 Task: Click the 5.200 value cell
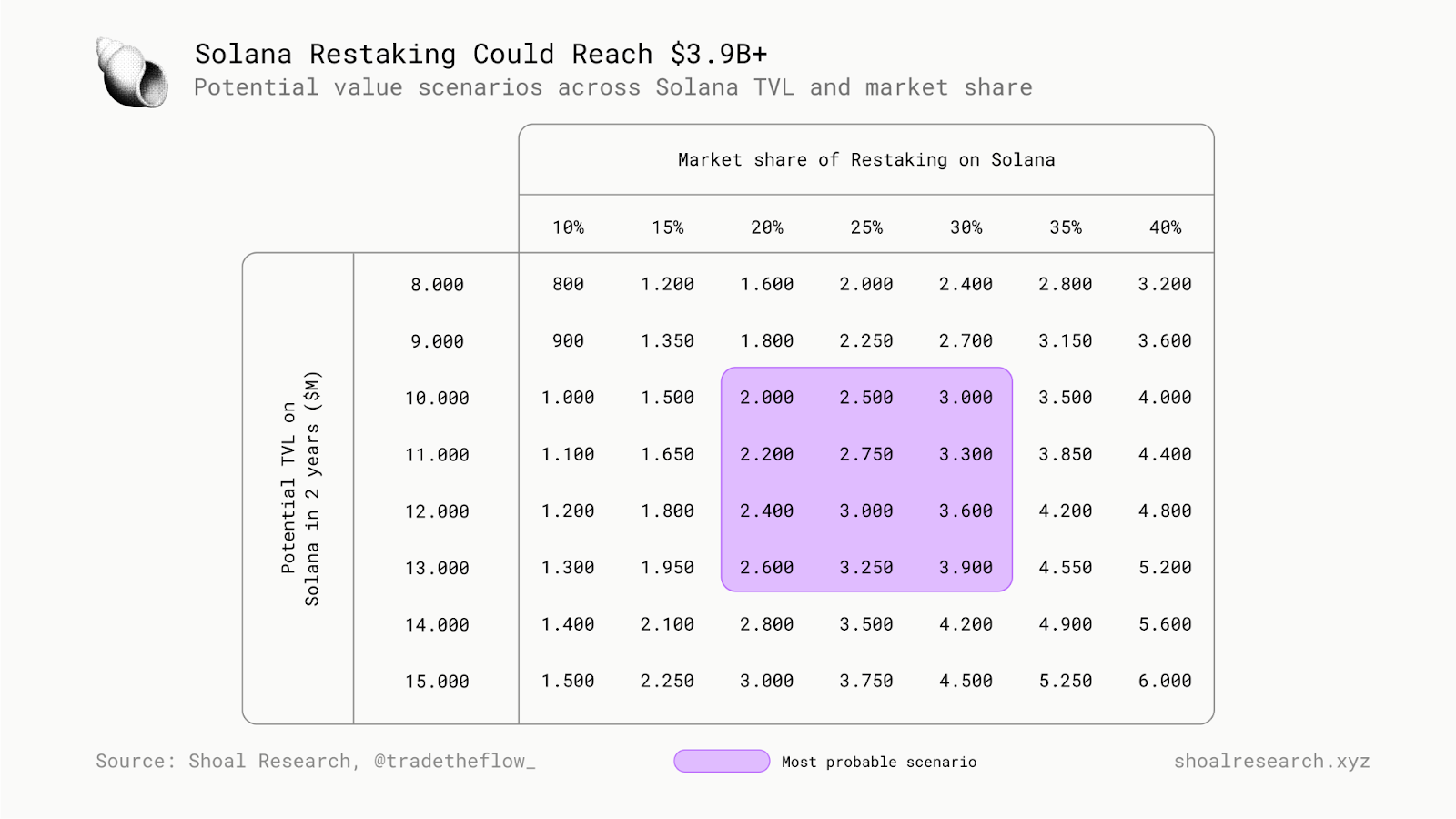tap(1165, 568)
